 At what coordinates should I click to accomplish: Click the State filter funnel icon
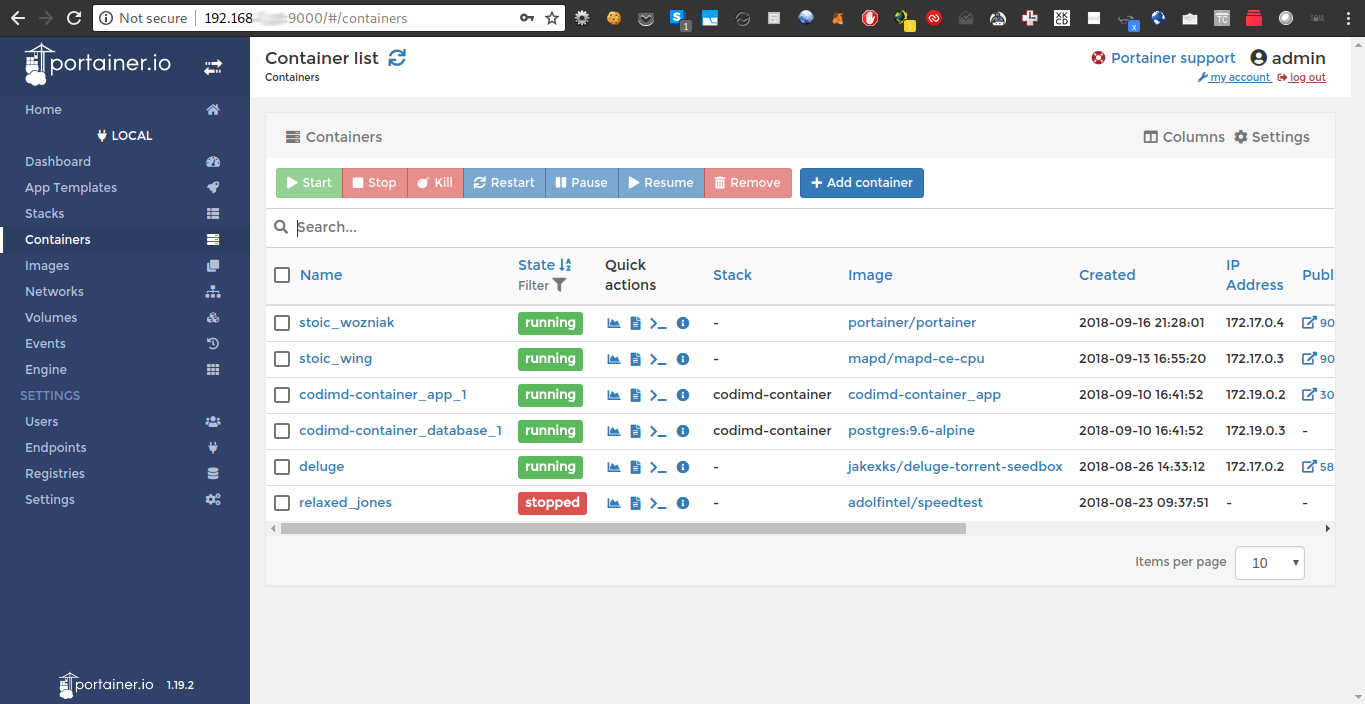(x=559, y=285)
